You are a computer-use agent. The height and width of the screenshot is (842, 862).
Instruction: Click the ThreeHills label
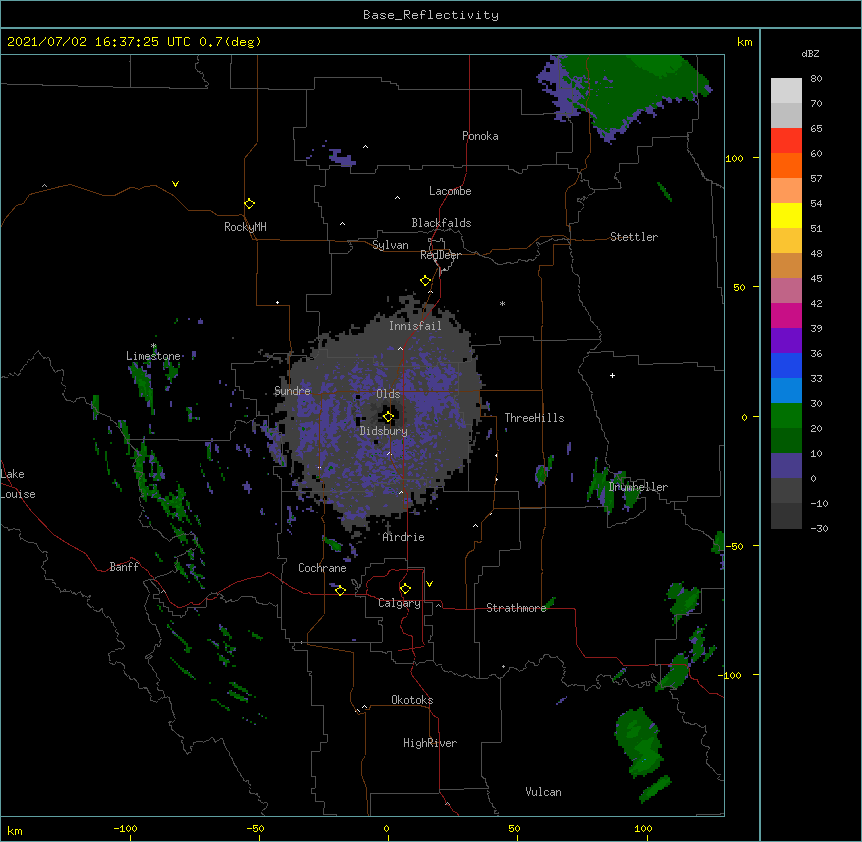coord(534,418)
